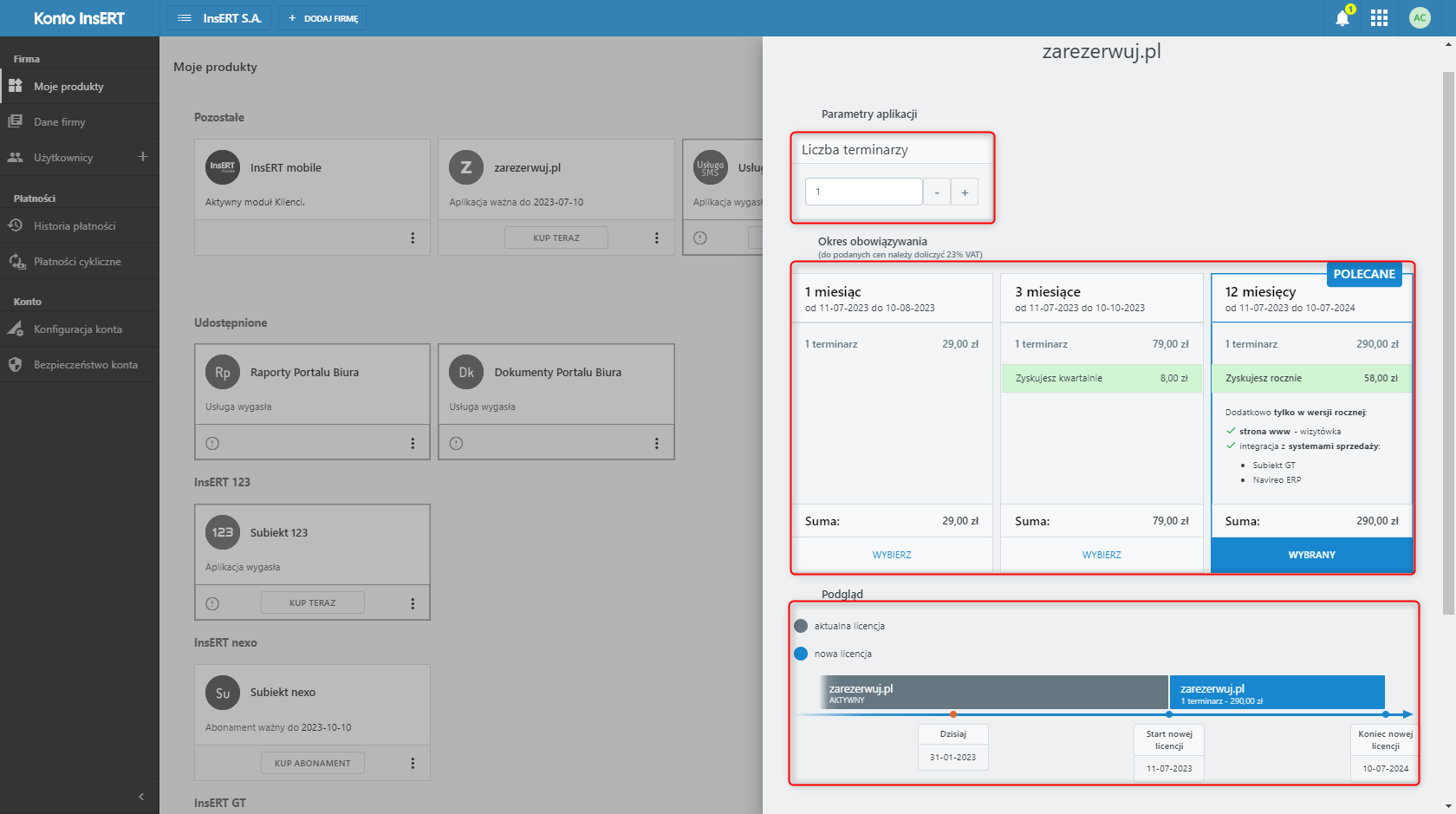Click the 123 icon of Subiekt 123
This screenshot has height=814, width=1456.
[223, 532]
